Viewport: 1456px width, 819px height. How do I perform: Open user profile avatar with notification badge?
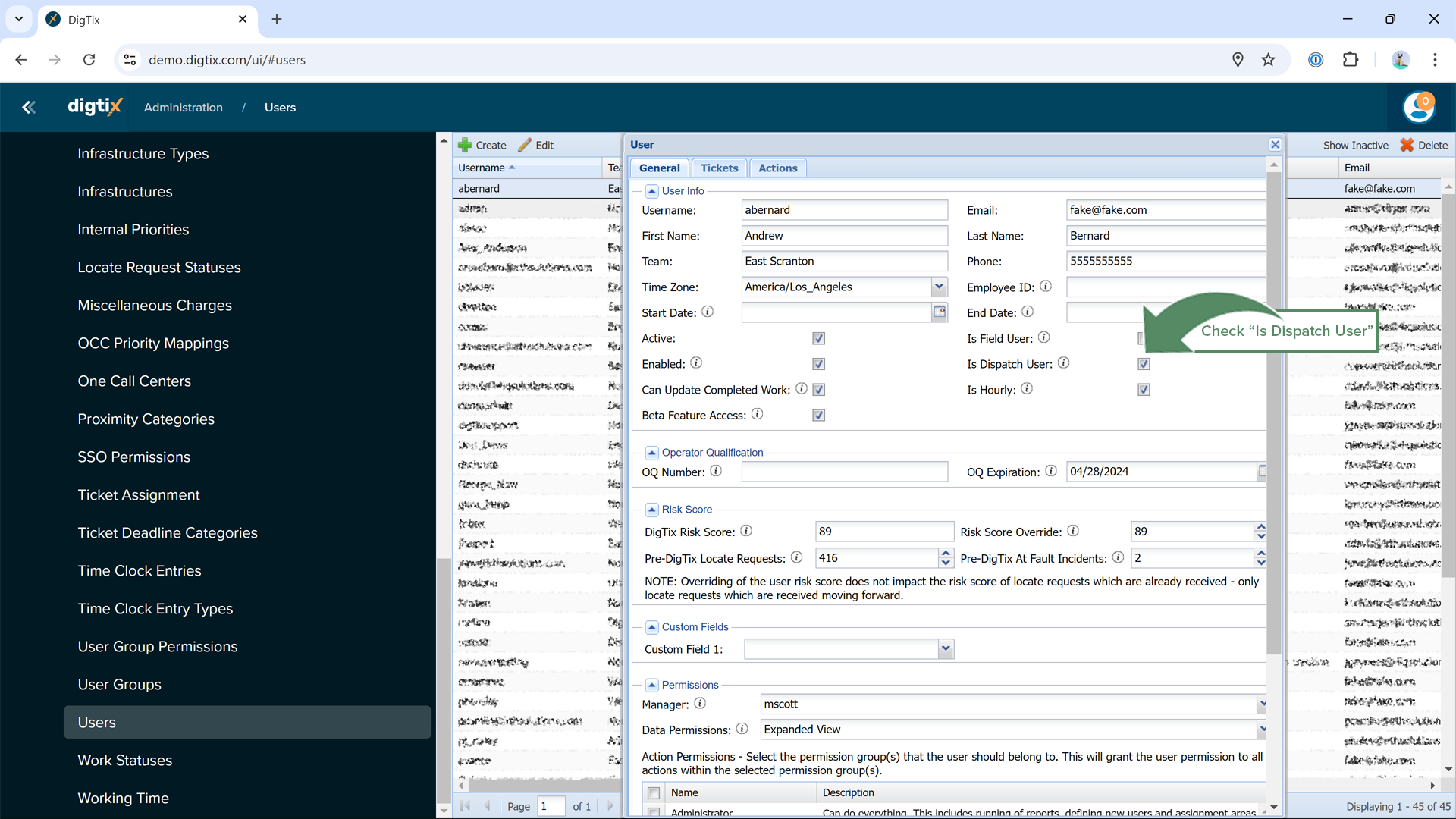point(1418,108)
